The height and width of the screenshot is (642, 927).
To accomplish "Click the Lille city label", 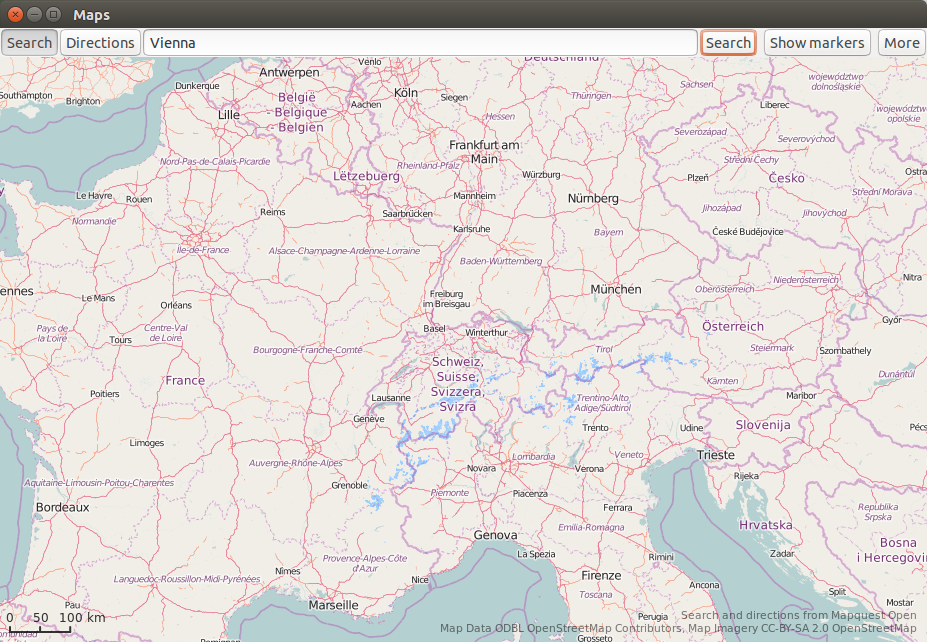I will [x=229, y=115].
